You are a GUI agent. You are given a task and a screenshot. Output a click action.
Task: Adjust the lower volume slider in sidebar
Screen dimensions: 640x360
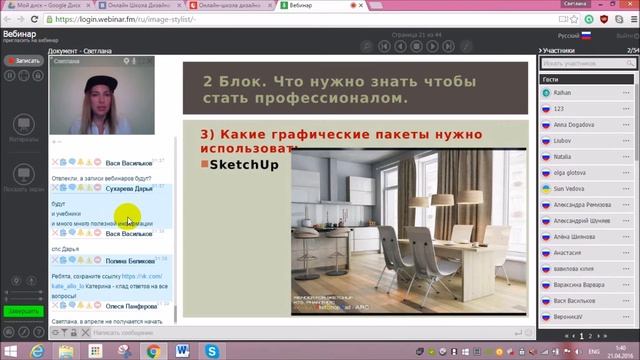pyautogui.click(x=24, y=300)
